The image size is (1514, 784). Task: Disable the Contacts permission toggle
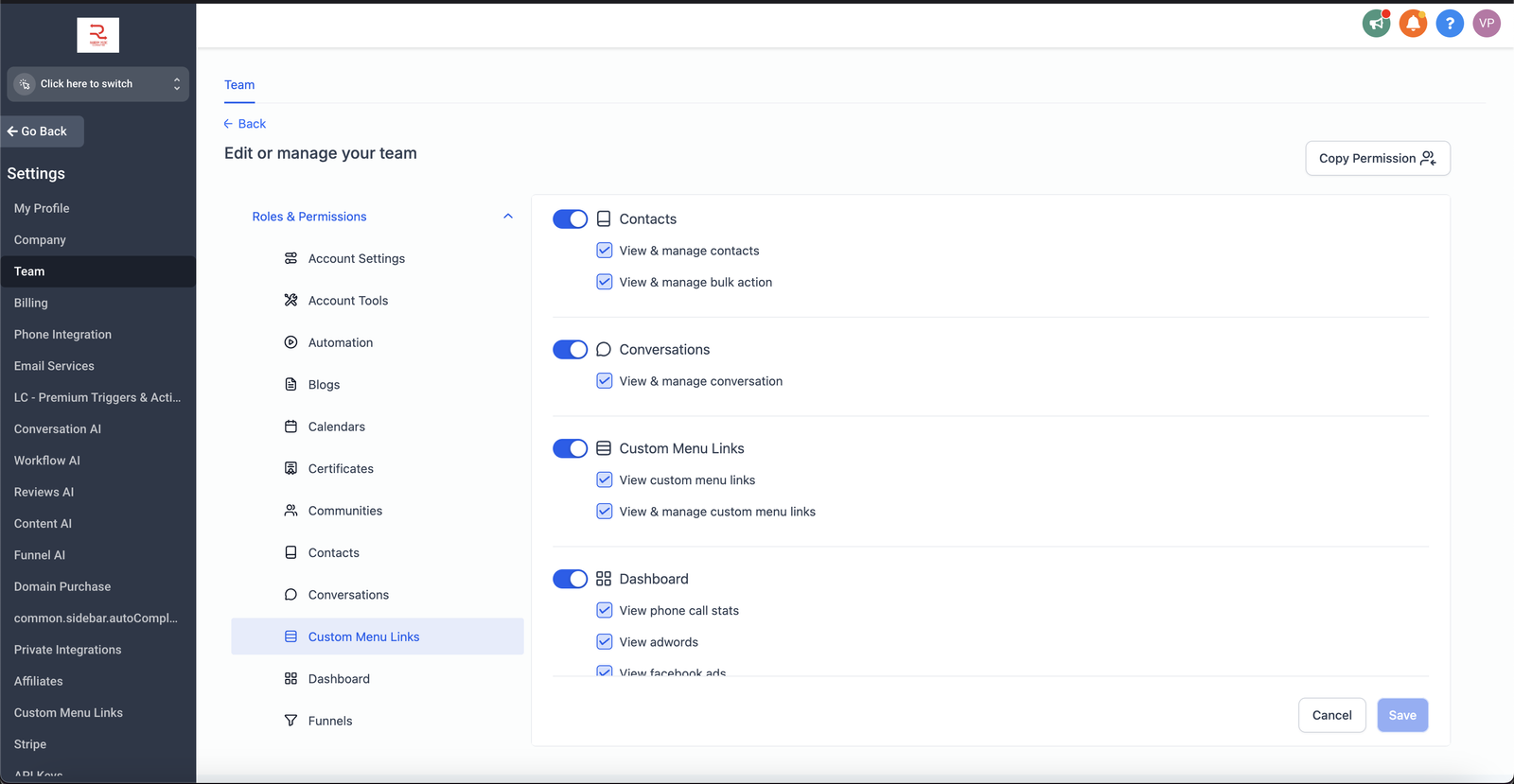(570, 219)
